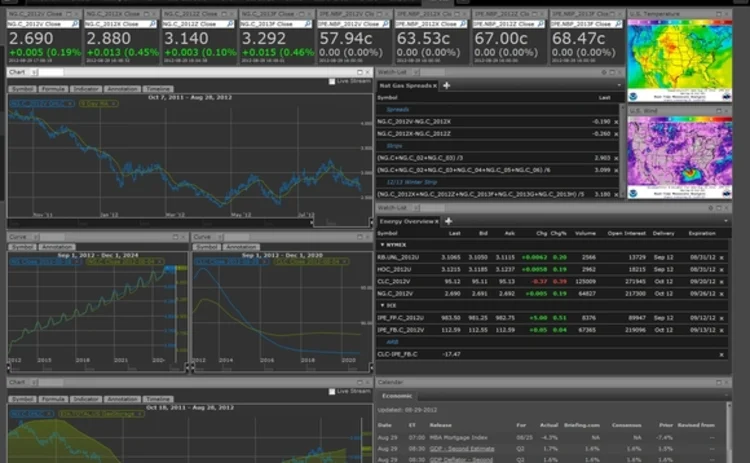
Task: Remove the HOC_2012U row
Action: click(x=722, y=270)
